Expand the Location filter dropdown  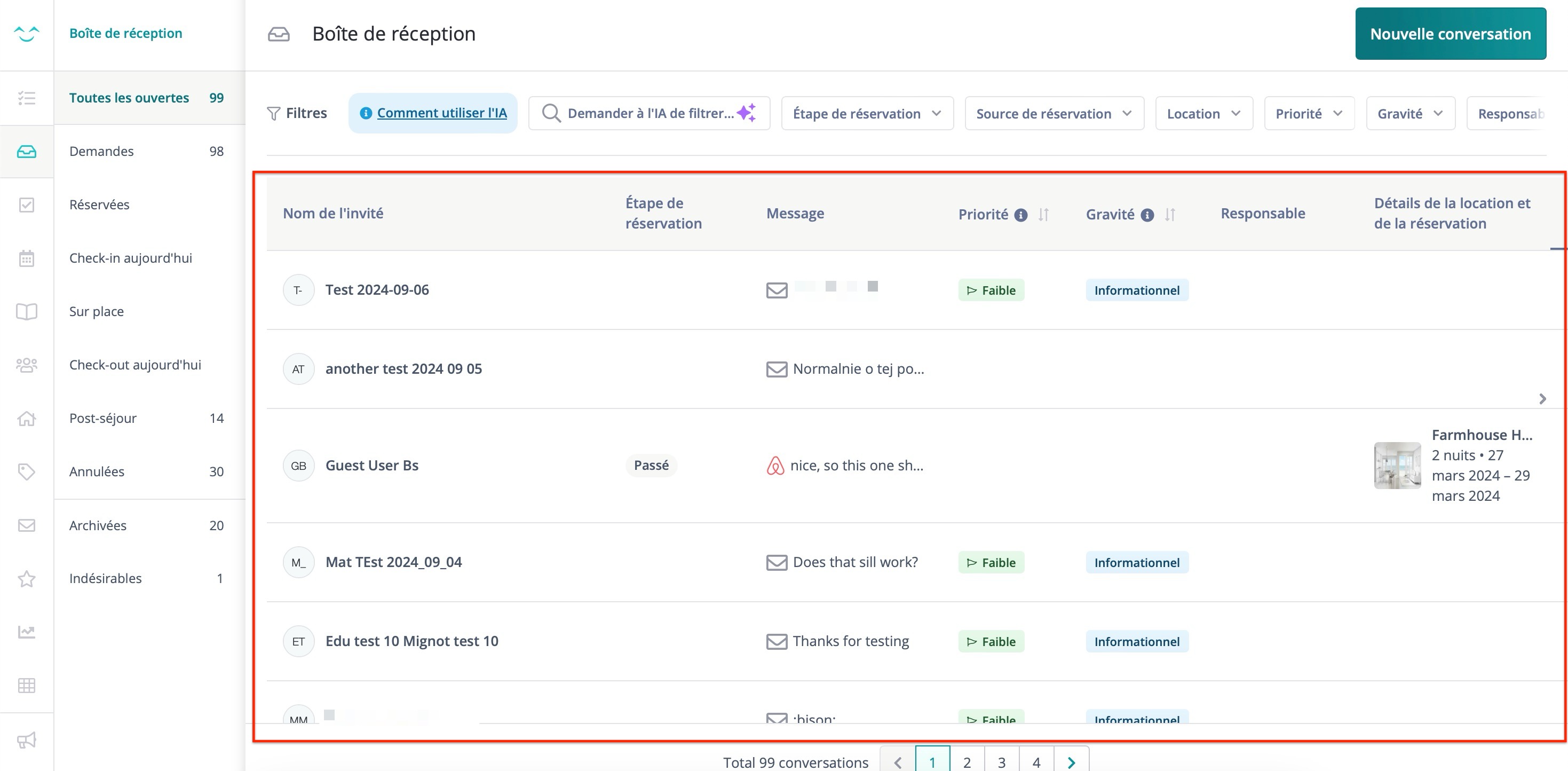point(1203,113)
